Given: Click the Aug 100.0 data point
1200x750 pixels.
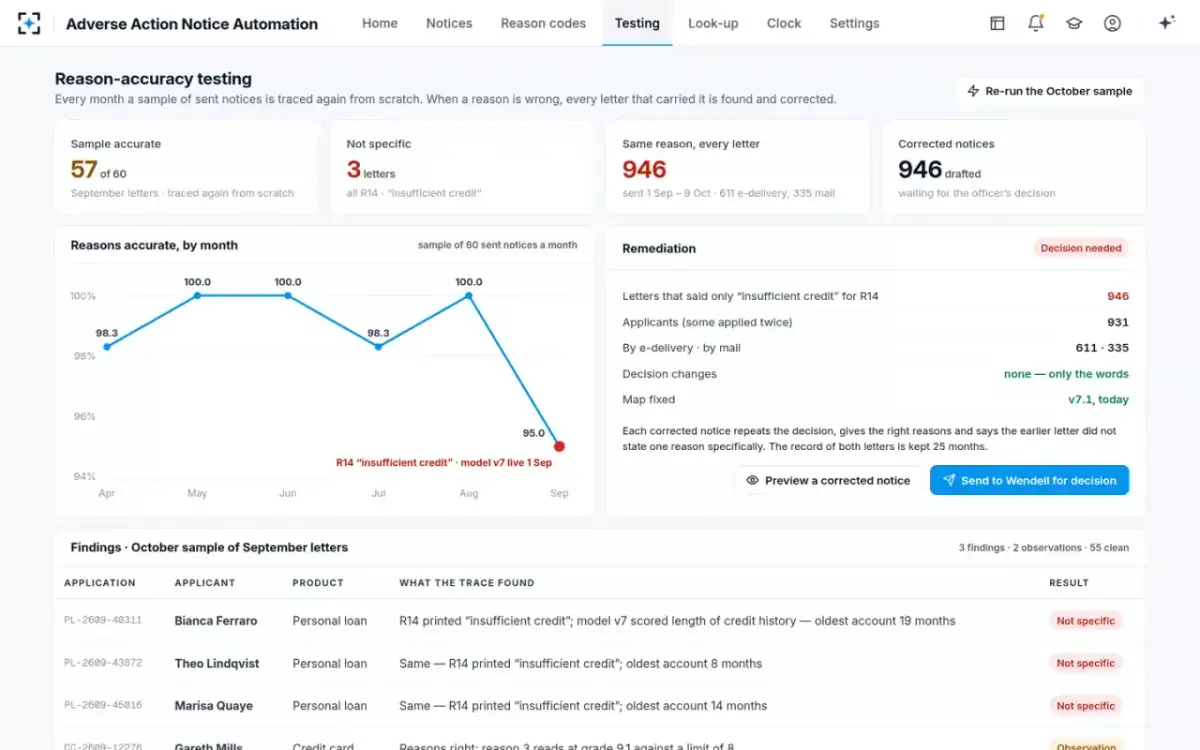Looking at the screenshot, I should point(469,295).
